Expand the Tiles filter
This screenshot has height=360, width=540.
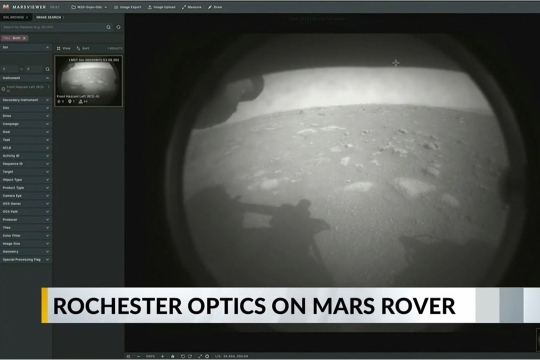pyautogui.click(x=26, y=228)
